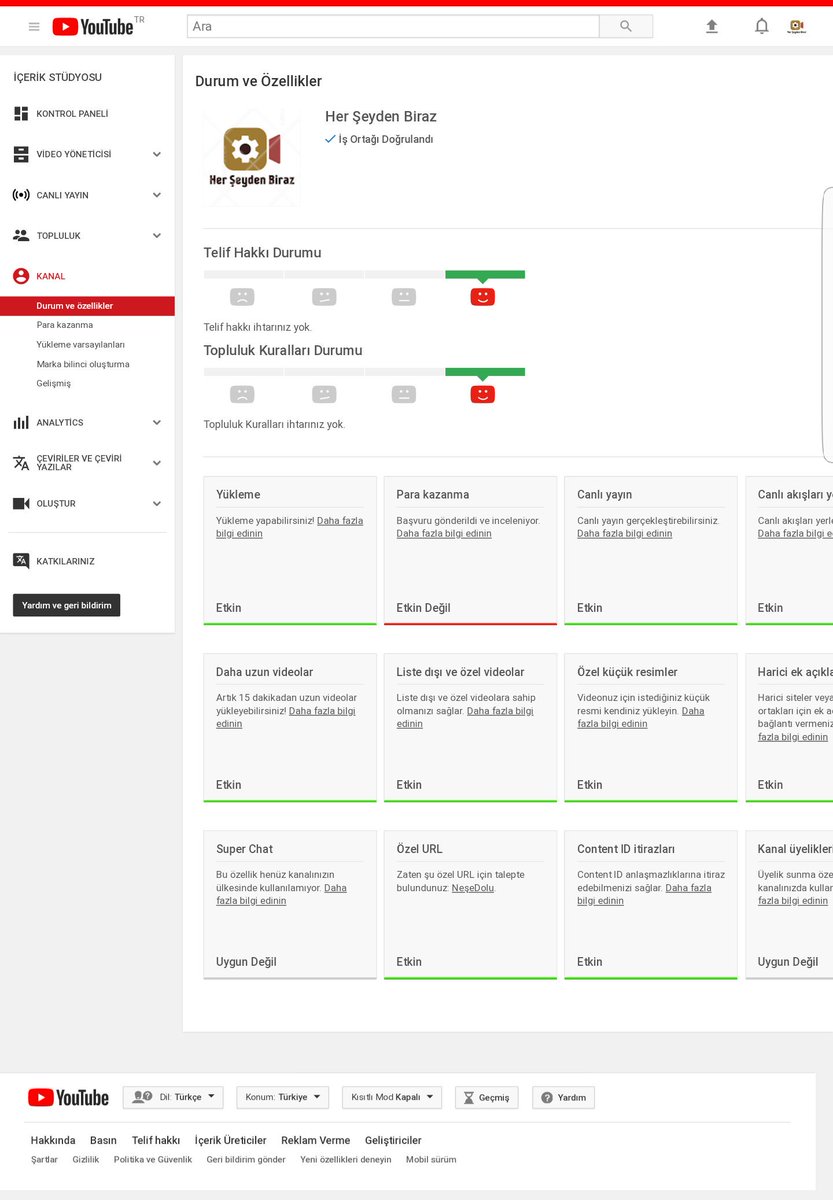Click footer Politika ve Güvenlik link
Image resolution: width=833 pixels, height=1200 pixels.
[x=153, y=1160]
